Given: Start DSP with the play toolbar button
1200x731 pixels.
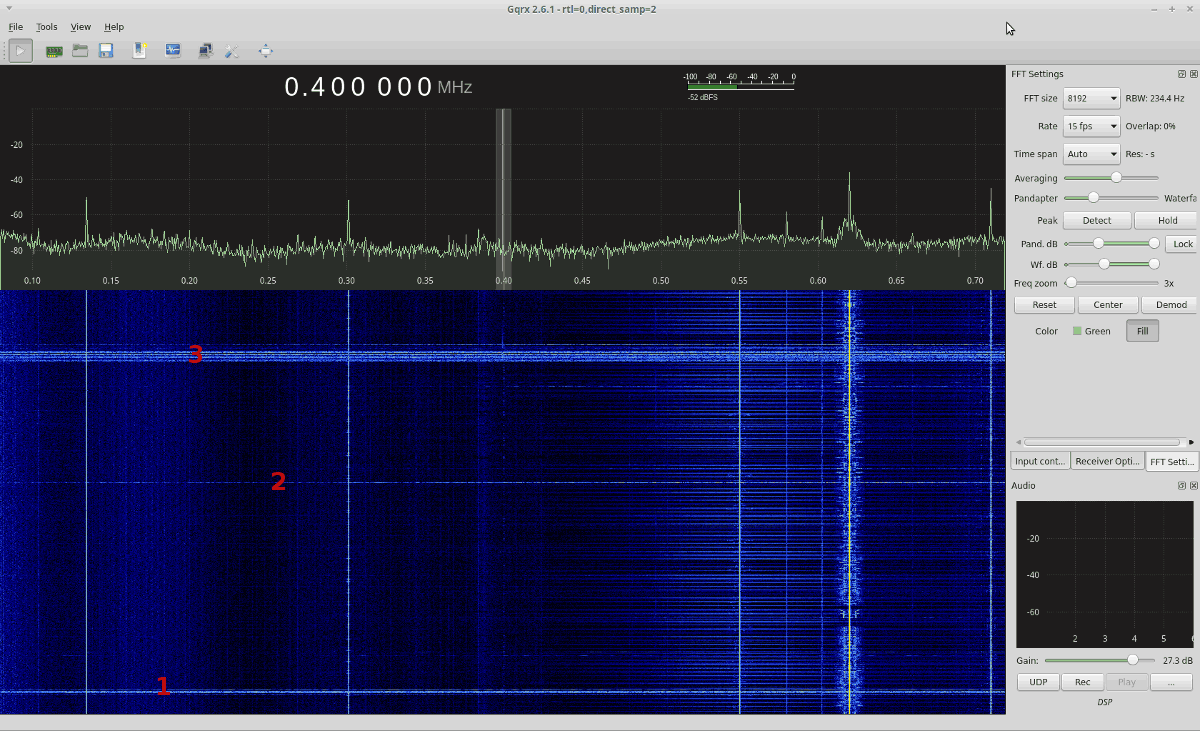Looking at the screenshot, I should tap(20, 51).
